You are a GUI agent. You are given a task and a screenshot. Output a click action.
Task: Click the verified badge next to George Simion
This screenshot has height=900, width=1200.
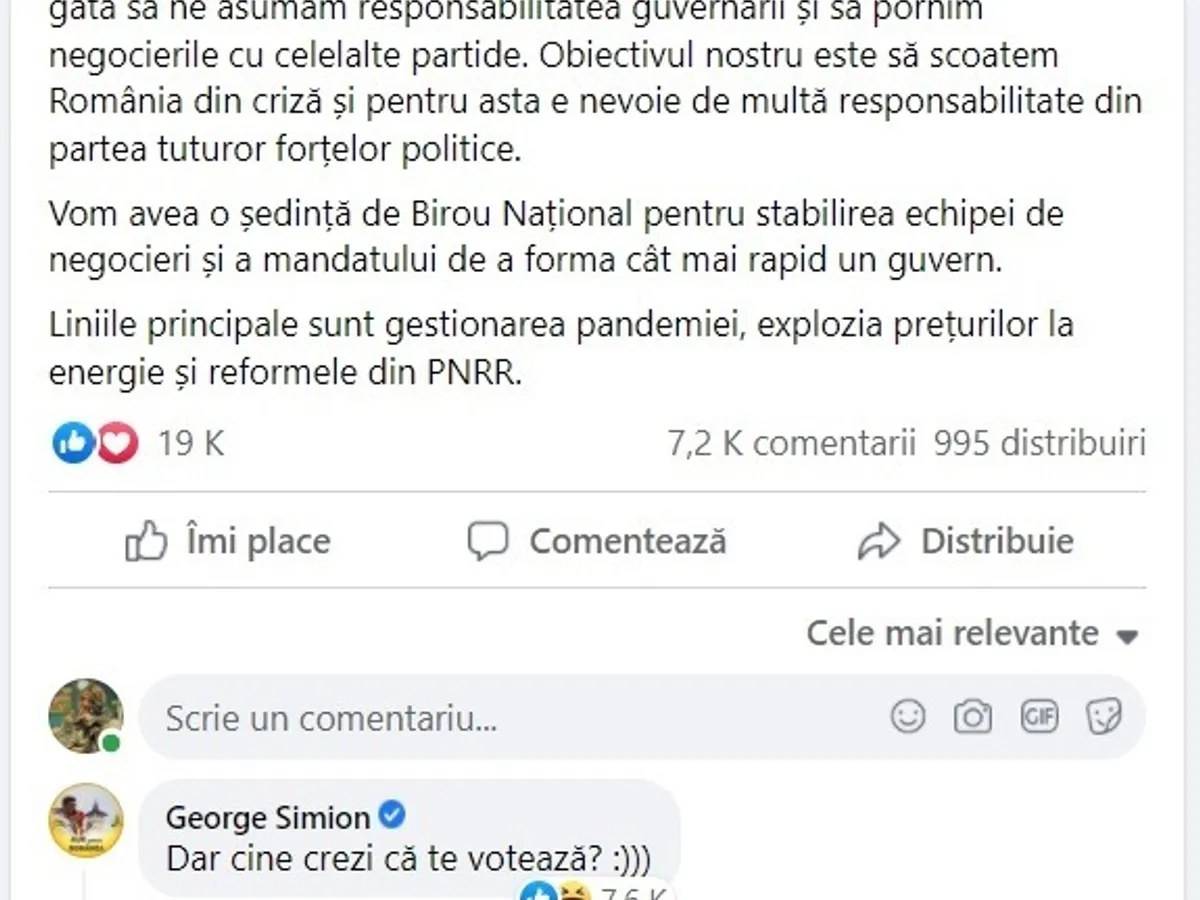393,817
